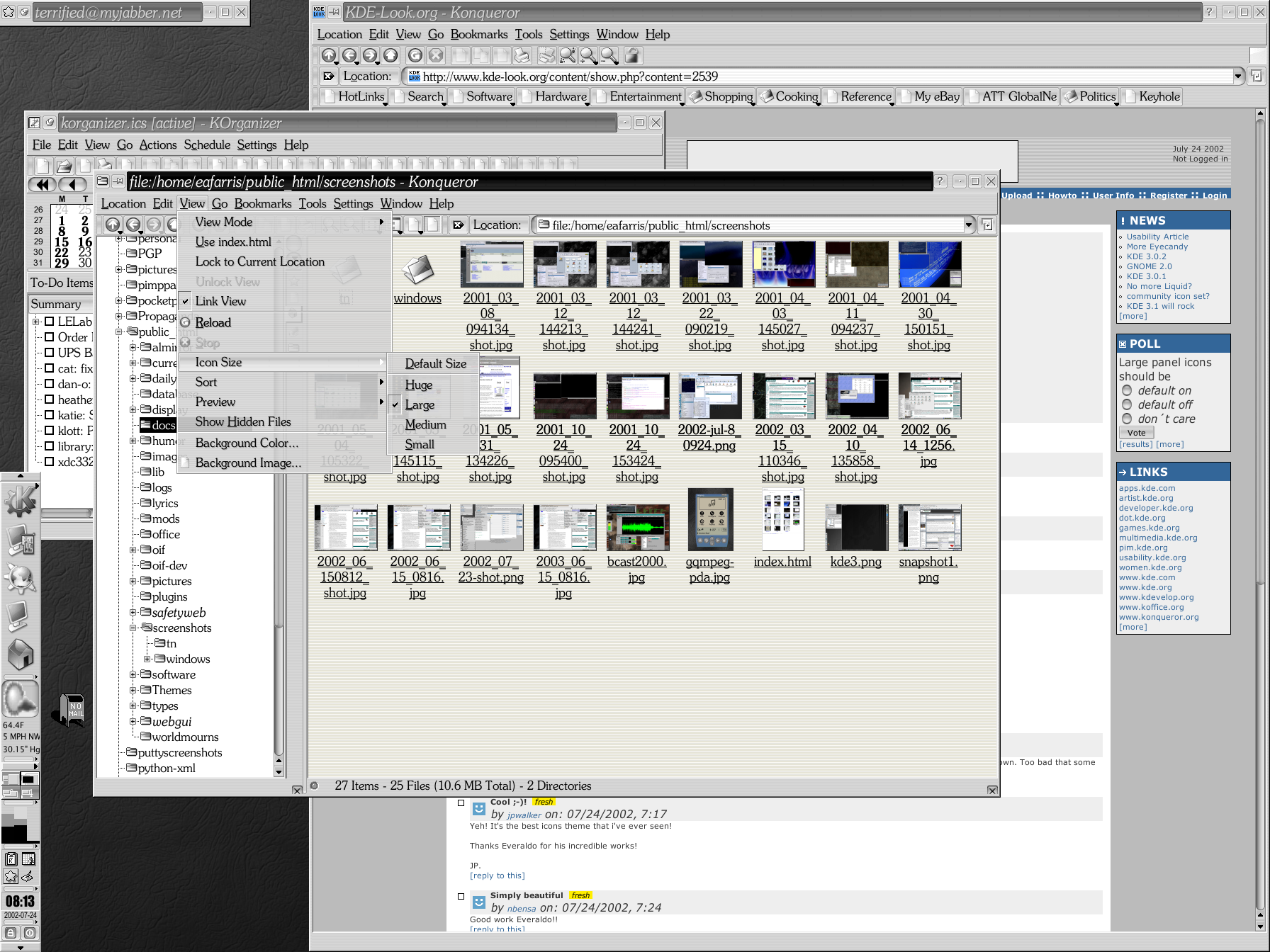Click the poll Vote button
The width and height of the screenshot is (1270, 952).
1136,433
